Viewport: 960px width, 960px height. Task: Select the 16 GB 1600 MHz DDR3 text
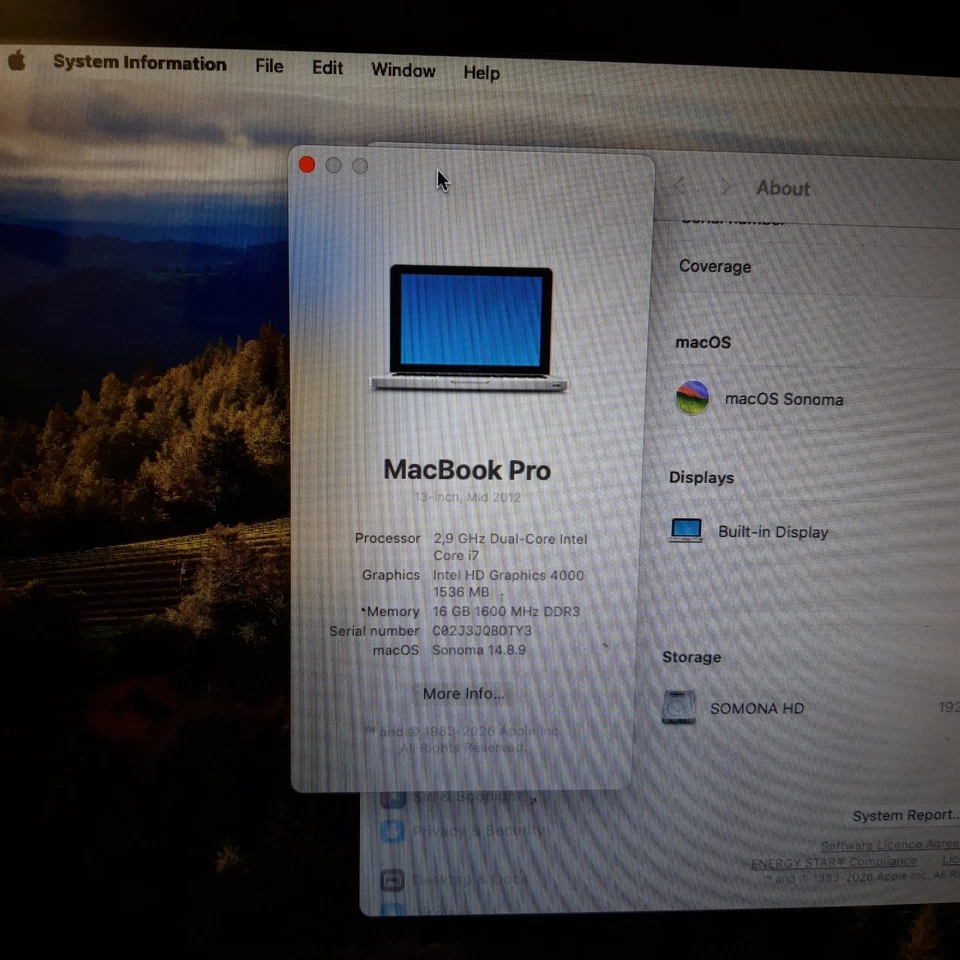(x=506, y=611)
